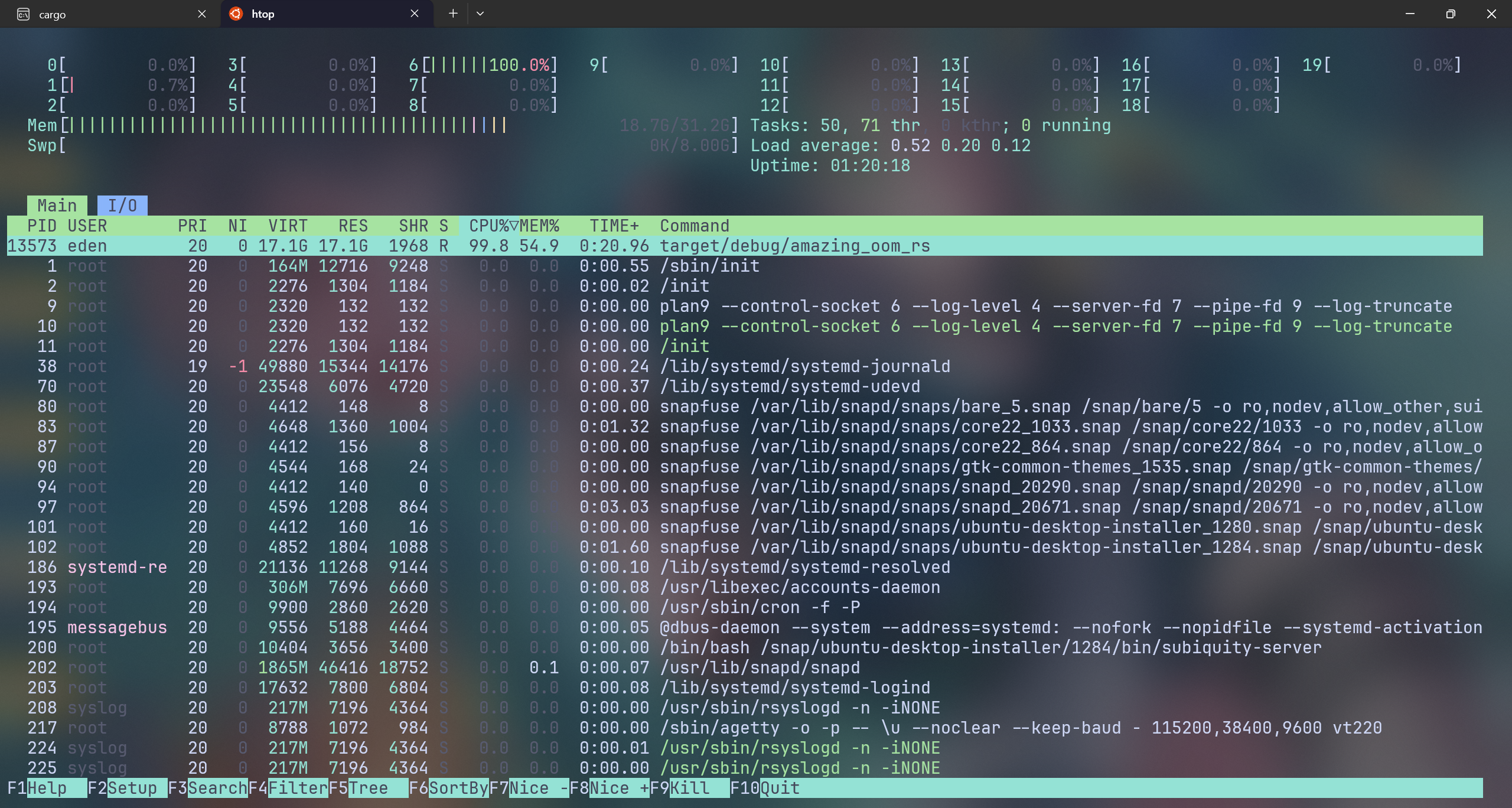Minimize the terminal window
The height and width of the screenshot is (808, 1512).
pos(1410,14)
